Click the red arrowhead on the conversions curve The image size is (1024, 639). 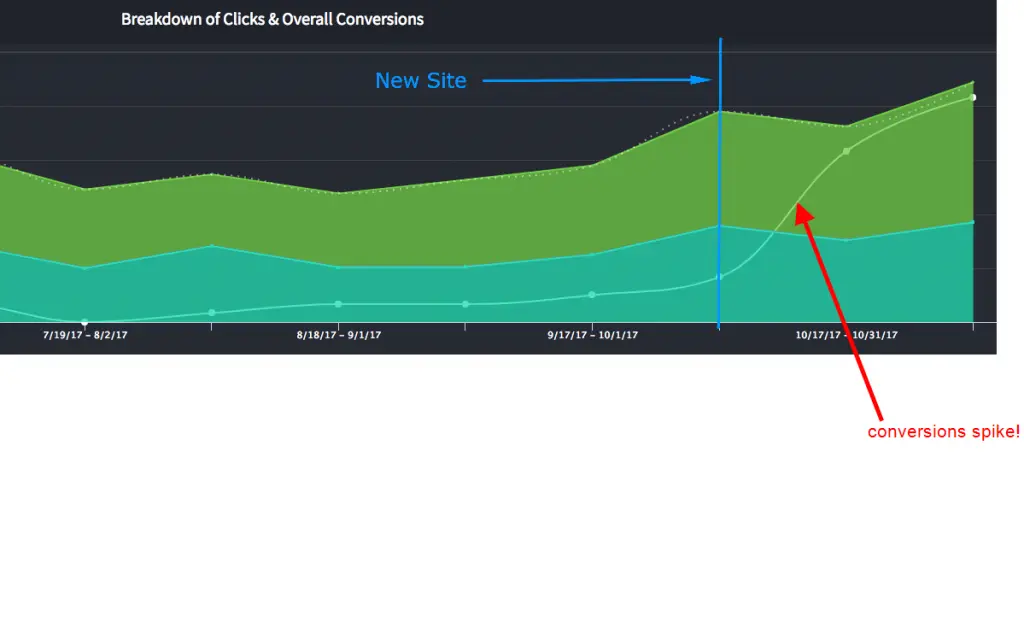(x=804, y=214)
